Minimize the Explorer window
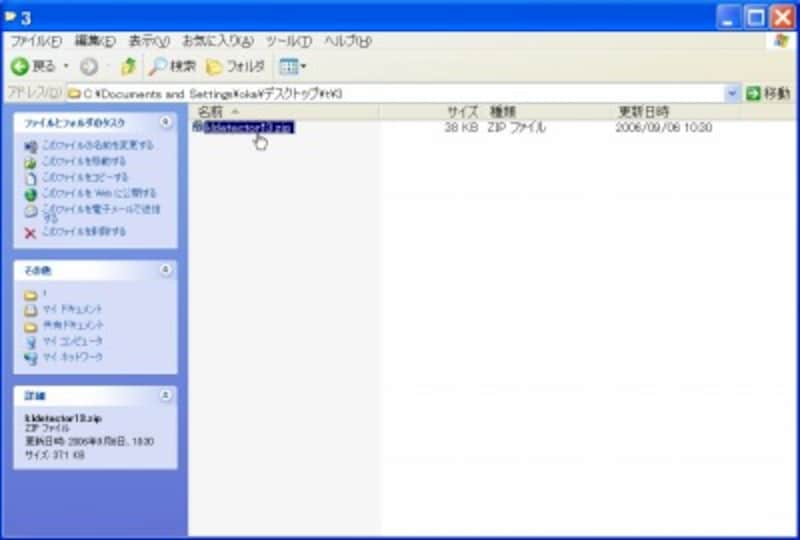Screen dimensions: 800x540 click(728, 18)
